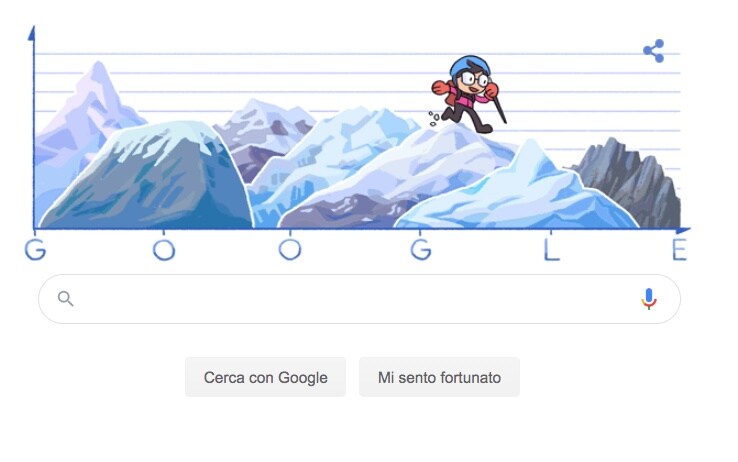Click the letter L below the chart axis

tap(551, 249)
